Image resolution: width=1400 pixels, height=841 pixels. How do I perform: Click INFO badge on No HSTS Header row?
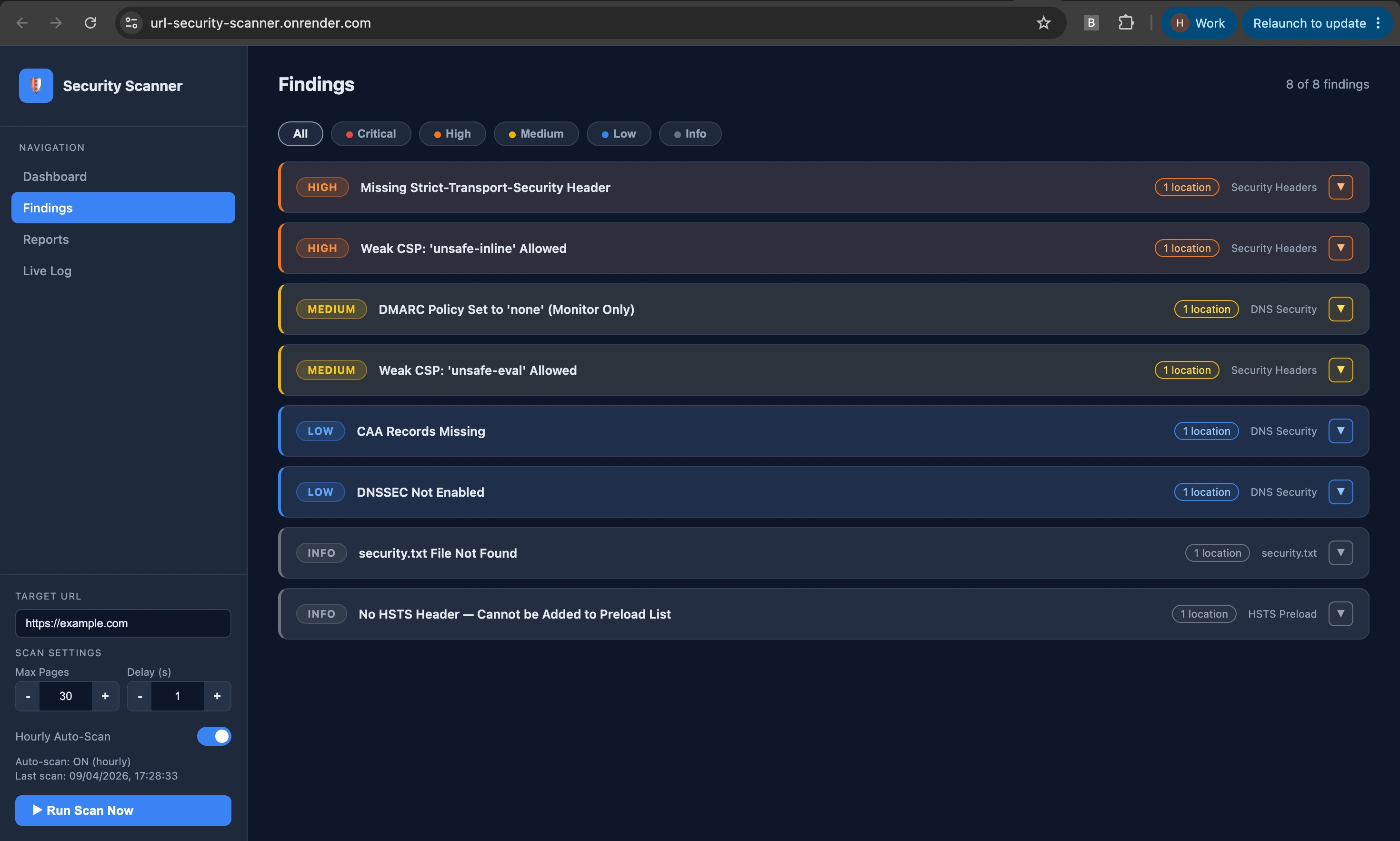point(321,614)
